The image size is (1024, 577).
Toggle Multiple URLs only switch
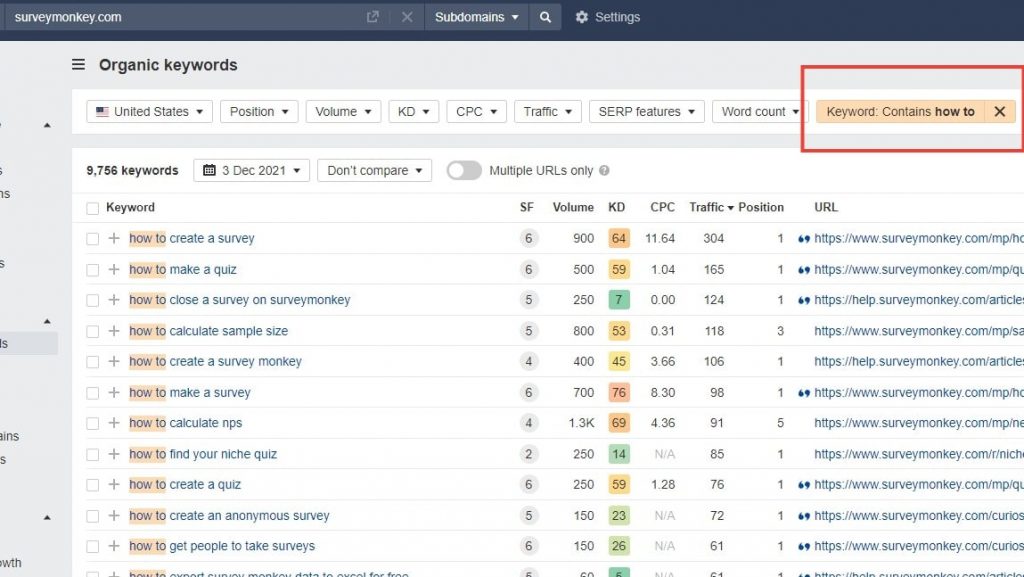pos(464,170)
